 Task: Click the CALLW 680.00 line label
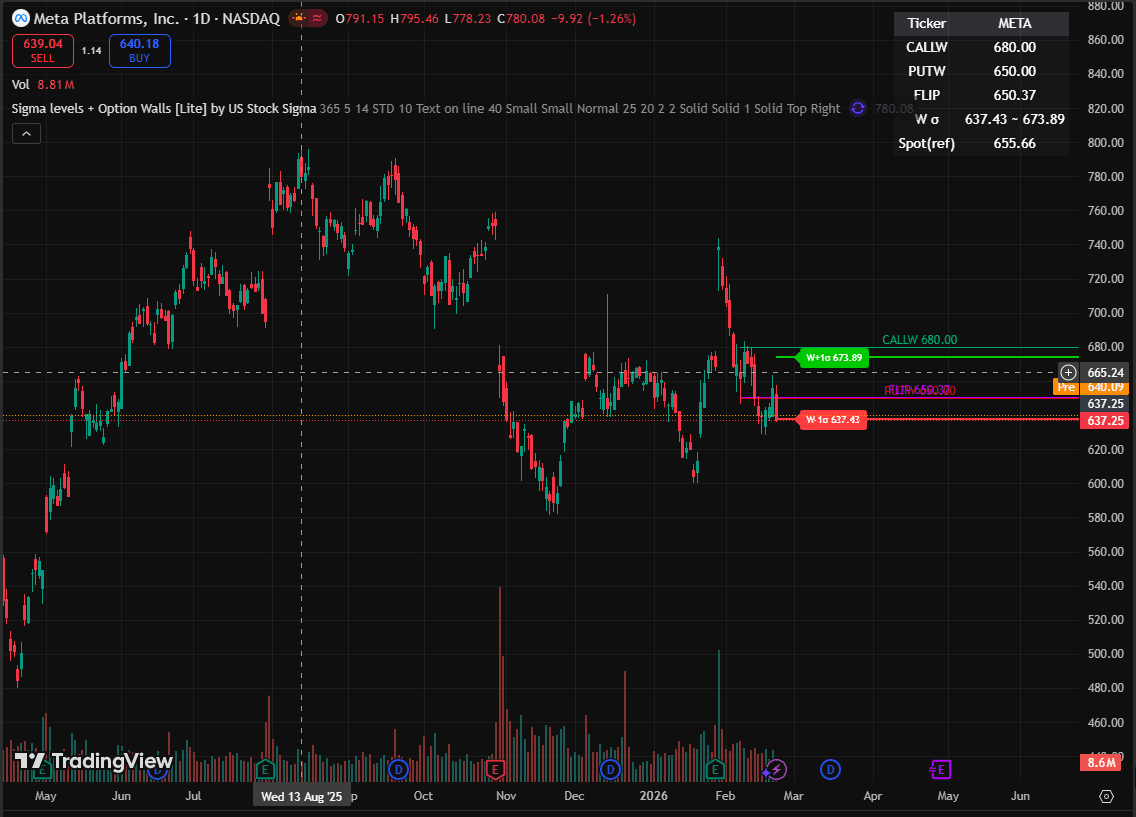919,340
